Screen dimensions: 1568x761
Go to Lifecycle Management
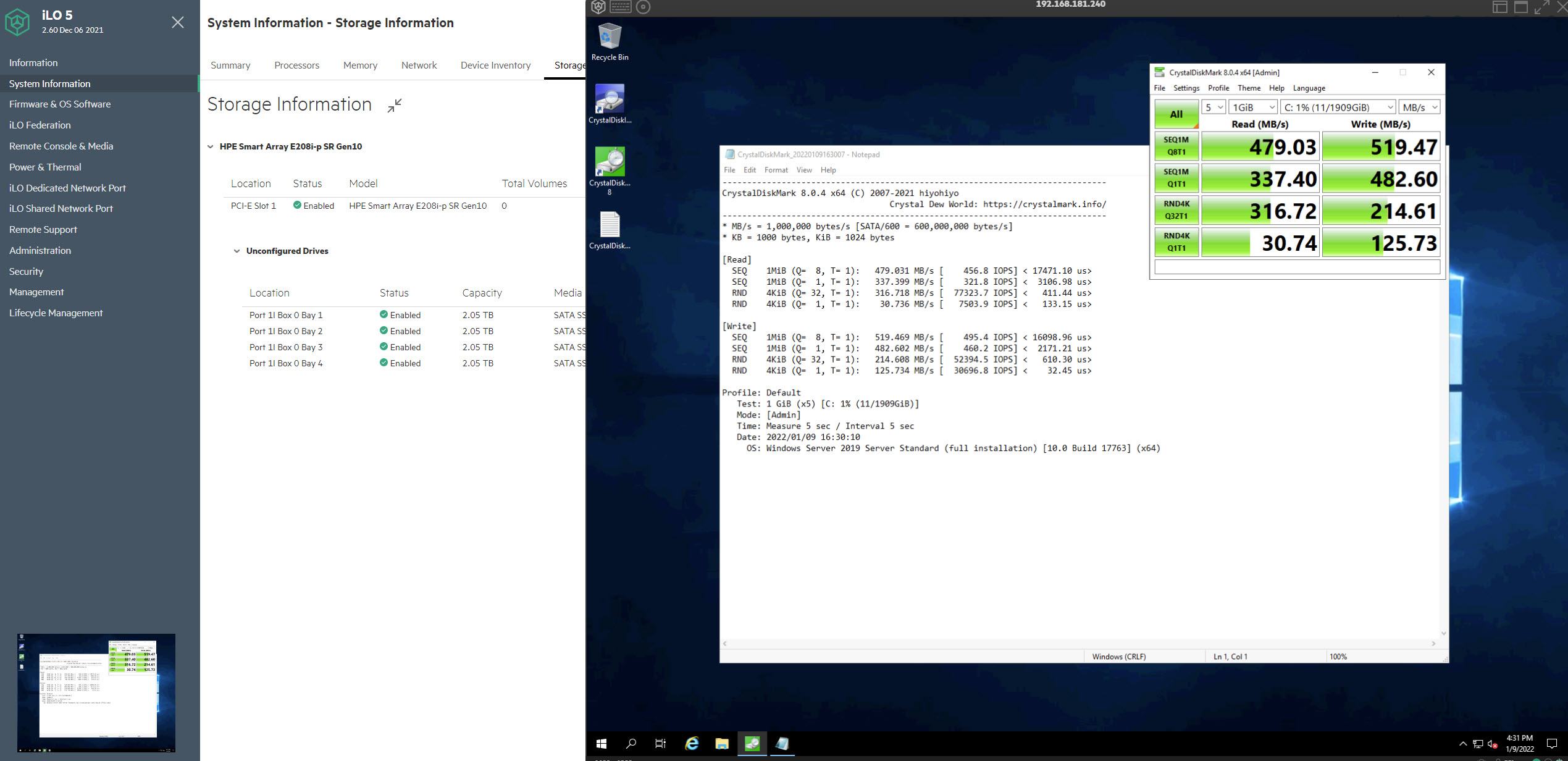(x=56, y=313)
